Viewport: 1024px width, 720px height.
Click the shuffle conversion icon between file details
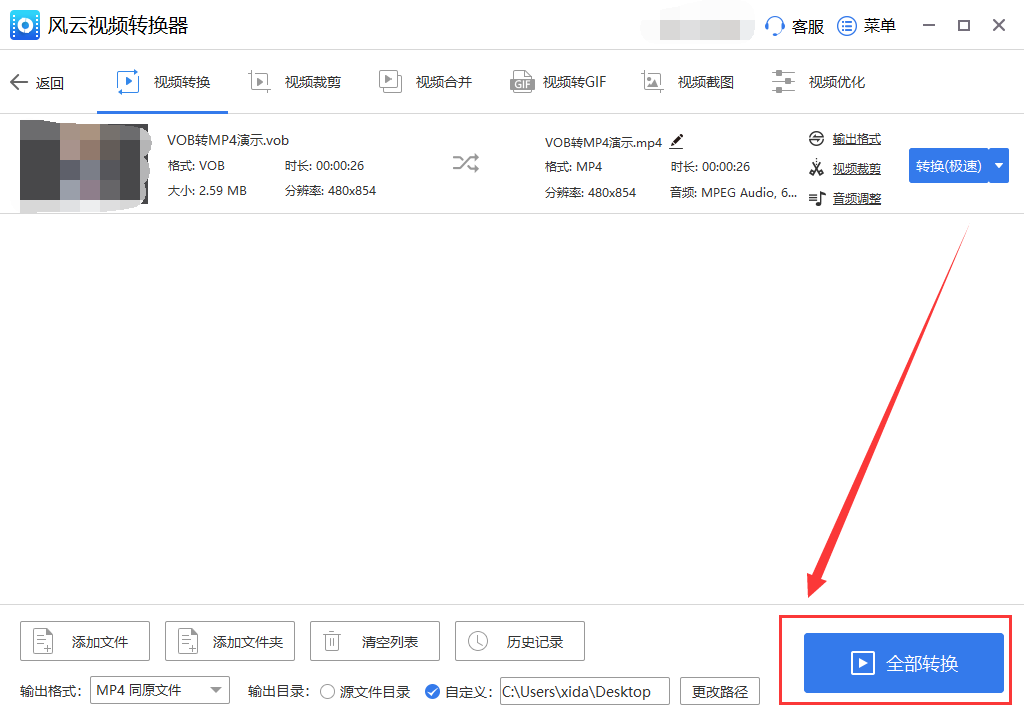tap(465, 164)
